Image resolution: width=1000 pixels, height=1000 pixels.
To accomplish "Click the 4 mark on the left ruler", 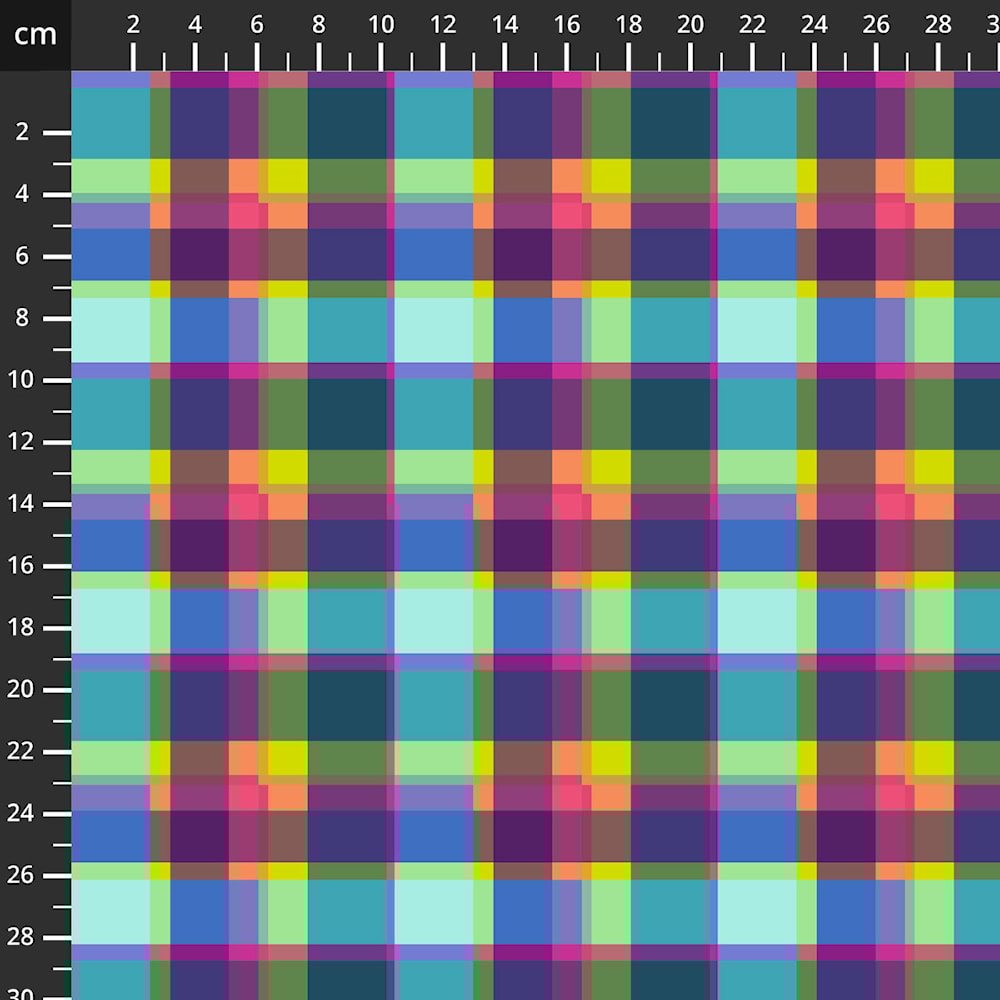I will [x=24, y=194].
